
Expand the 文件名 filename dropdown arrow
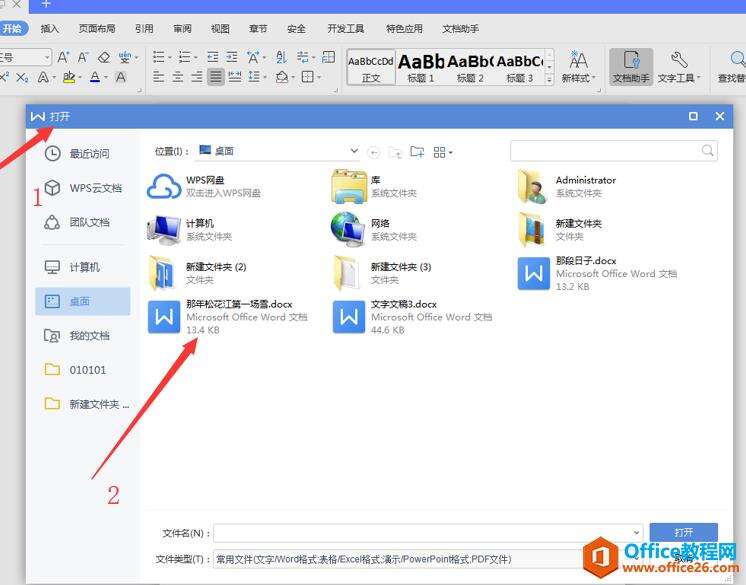click(636, 533)
